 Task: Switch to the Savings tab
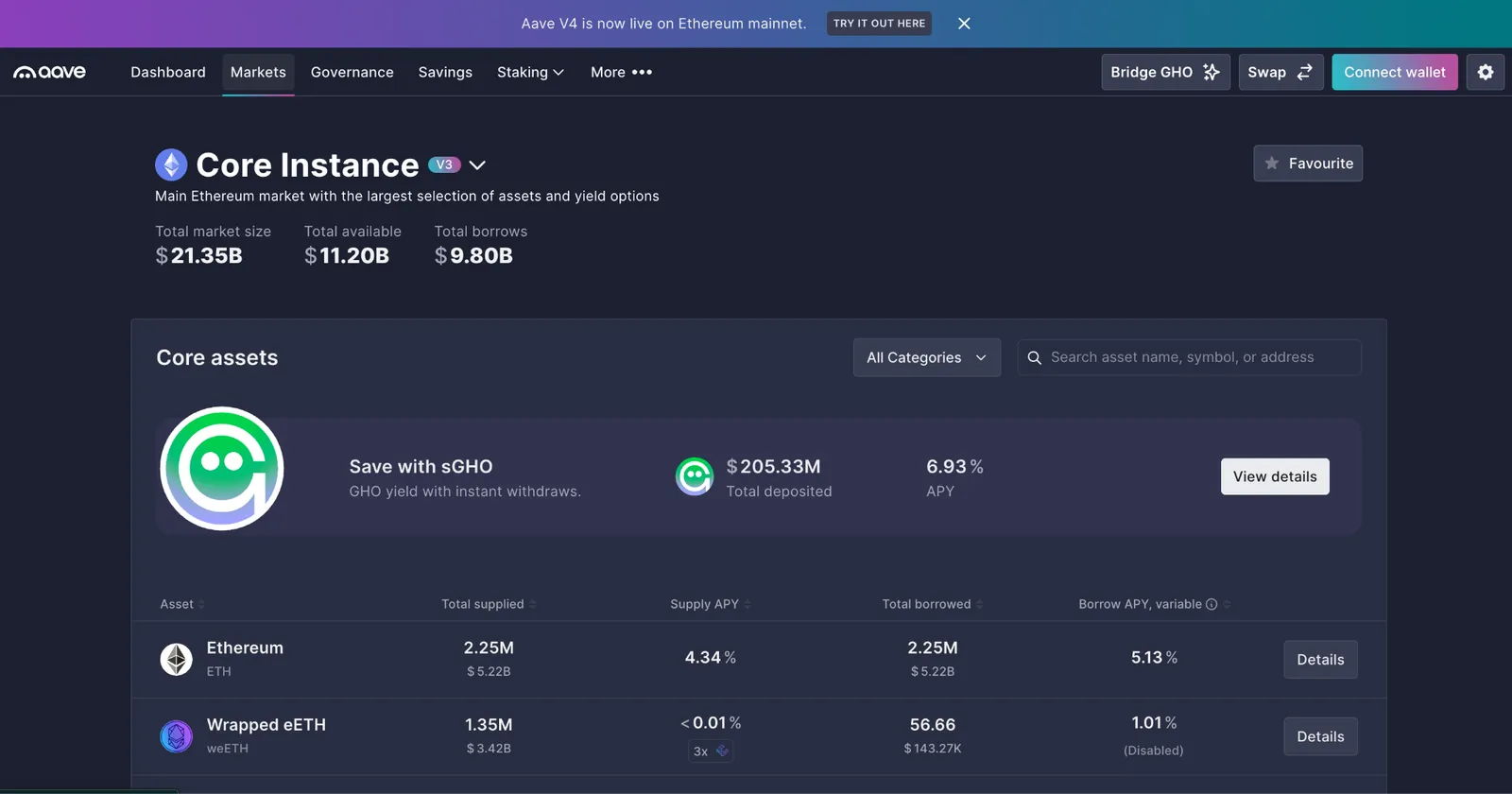tap(445, 72)
